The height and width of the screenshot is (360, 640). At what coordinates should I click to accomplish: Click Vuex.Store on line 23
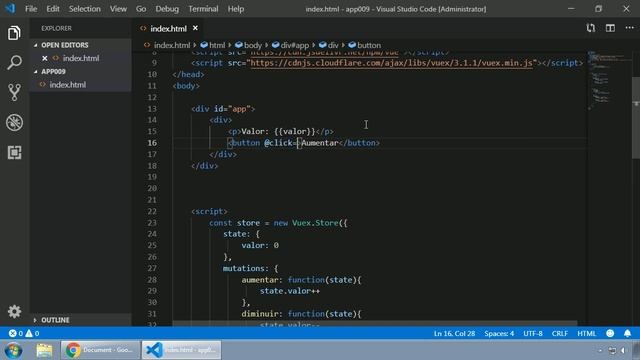coord(315,223)
